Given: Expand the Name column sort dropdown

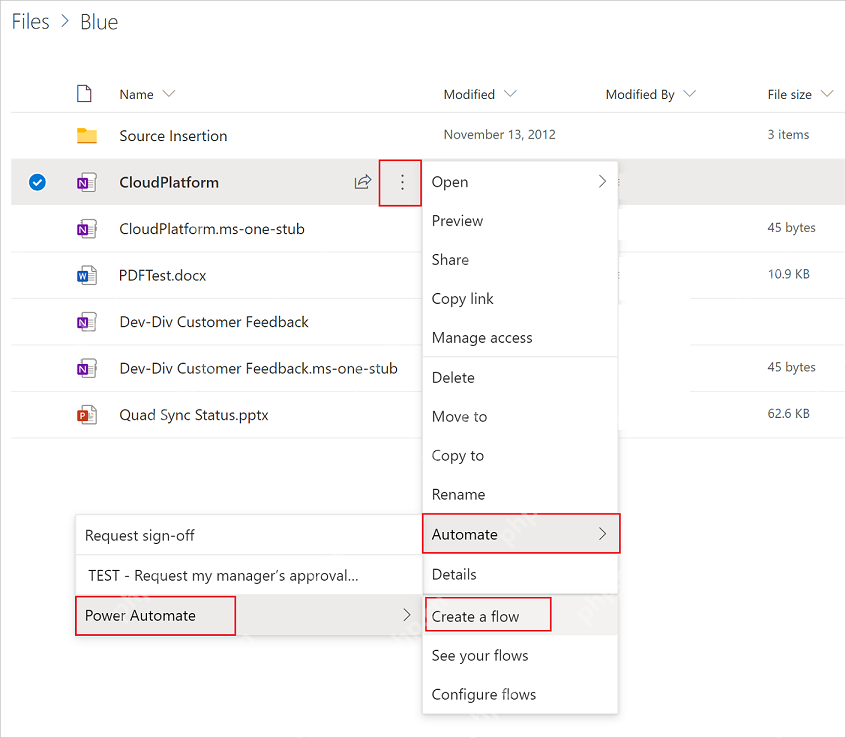Looking at the screenshot, I should click(x=169, y=94).
